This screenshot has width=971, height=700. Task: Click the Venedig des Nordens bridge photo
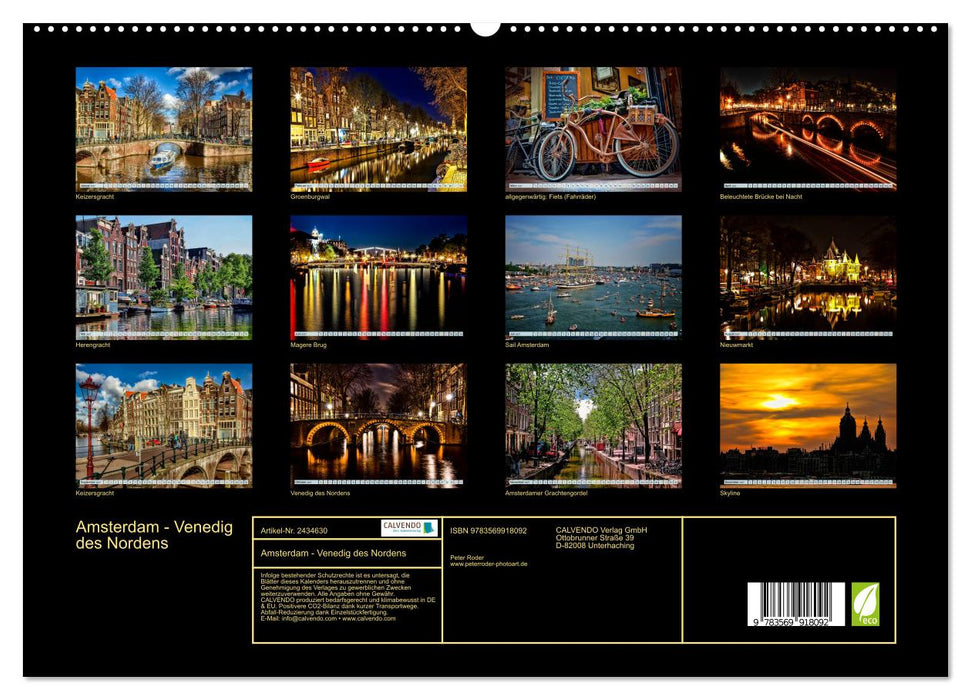click(x=378, y=426)
